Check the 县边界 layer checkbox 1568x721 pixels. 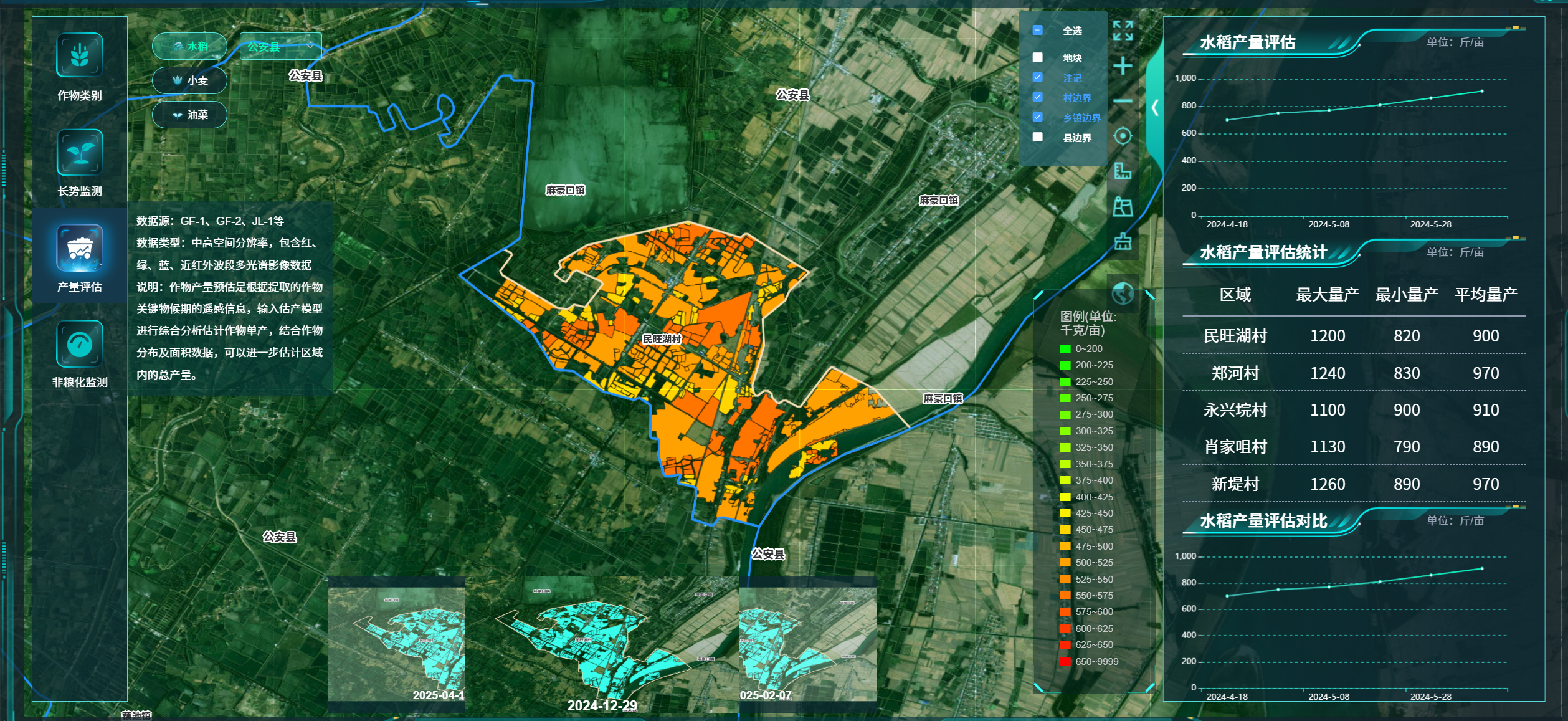point(1038,137)
